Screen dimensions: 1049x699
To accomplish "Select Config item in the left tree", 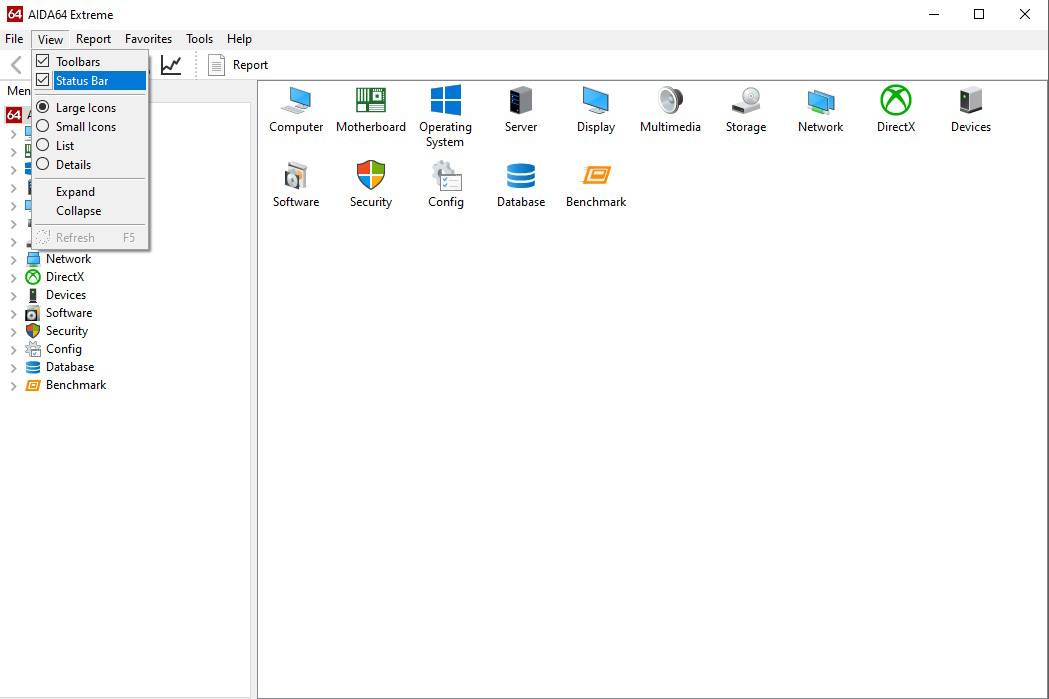I will 64,349.
